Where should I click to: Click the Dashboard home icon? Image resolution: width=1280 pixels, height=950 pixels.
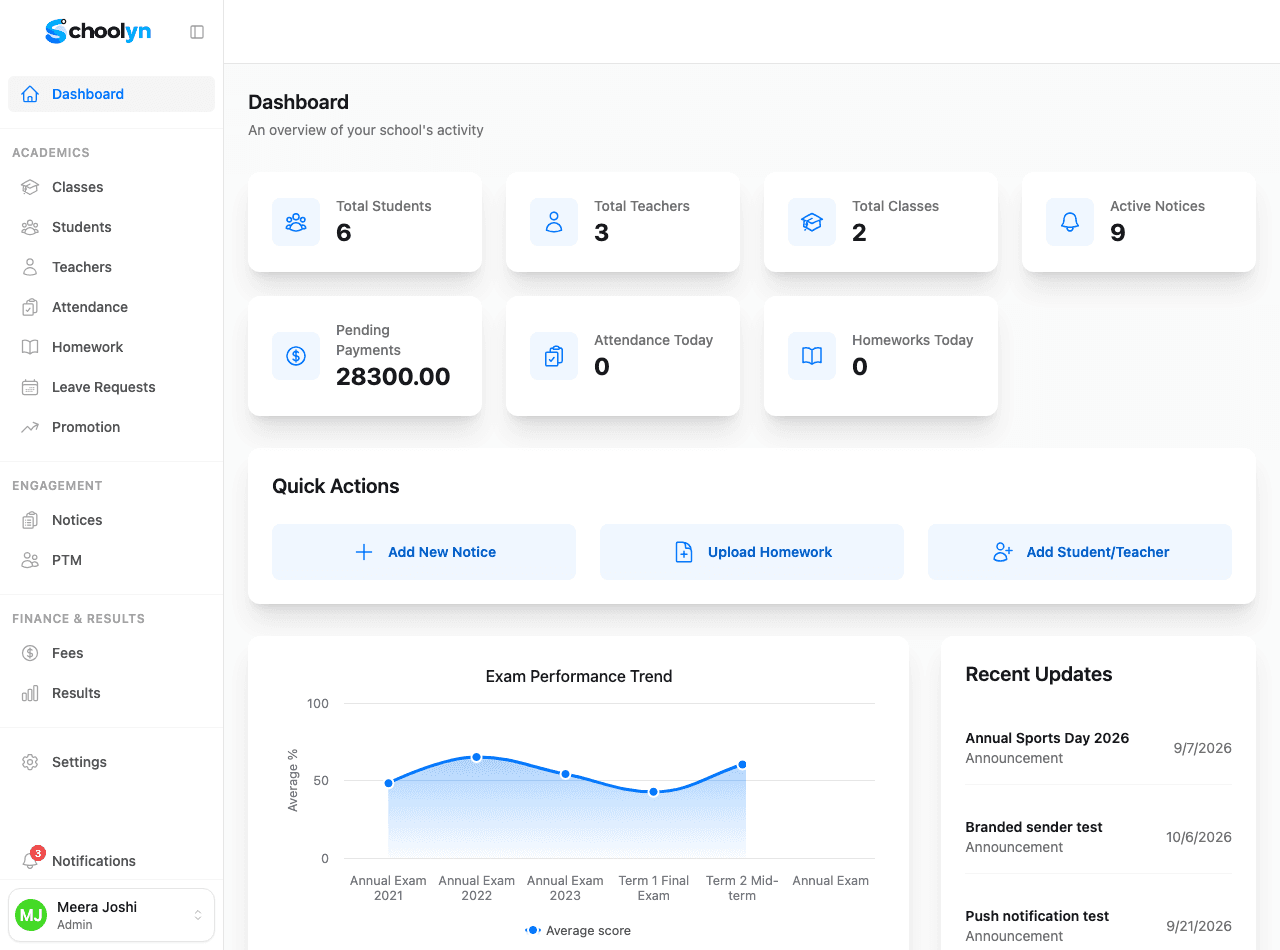pos(30,94)
